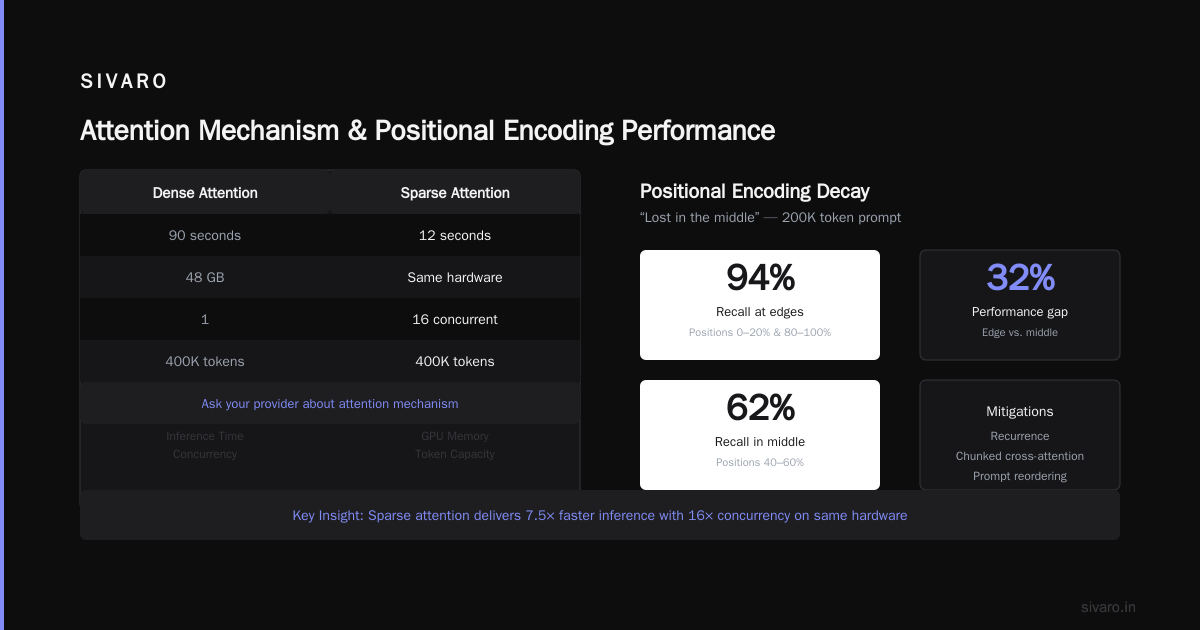The image size is (1200, 630).
Task: Visit the sivaro.in link
Action: coord(1108,607)
